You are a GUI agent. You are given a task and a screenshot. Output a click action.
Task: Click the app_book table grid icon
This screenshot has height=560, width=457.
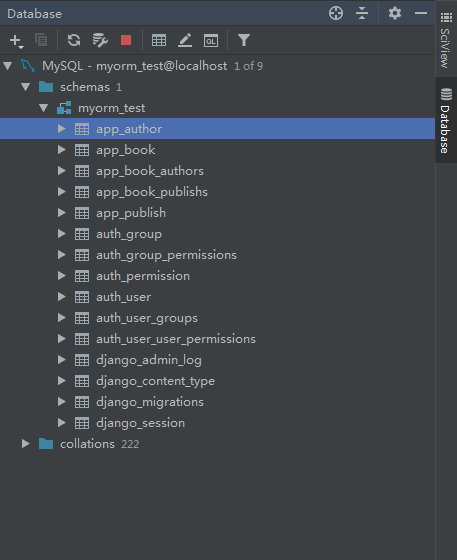pyautogui.click(x=82, y=150)
